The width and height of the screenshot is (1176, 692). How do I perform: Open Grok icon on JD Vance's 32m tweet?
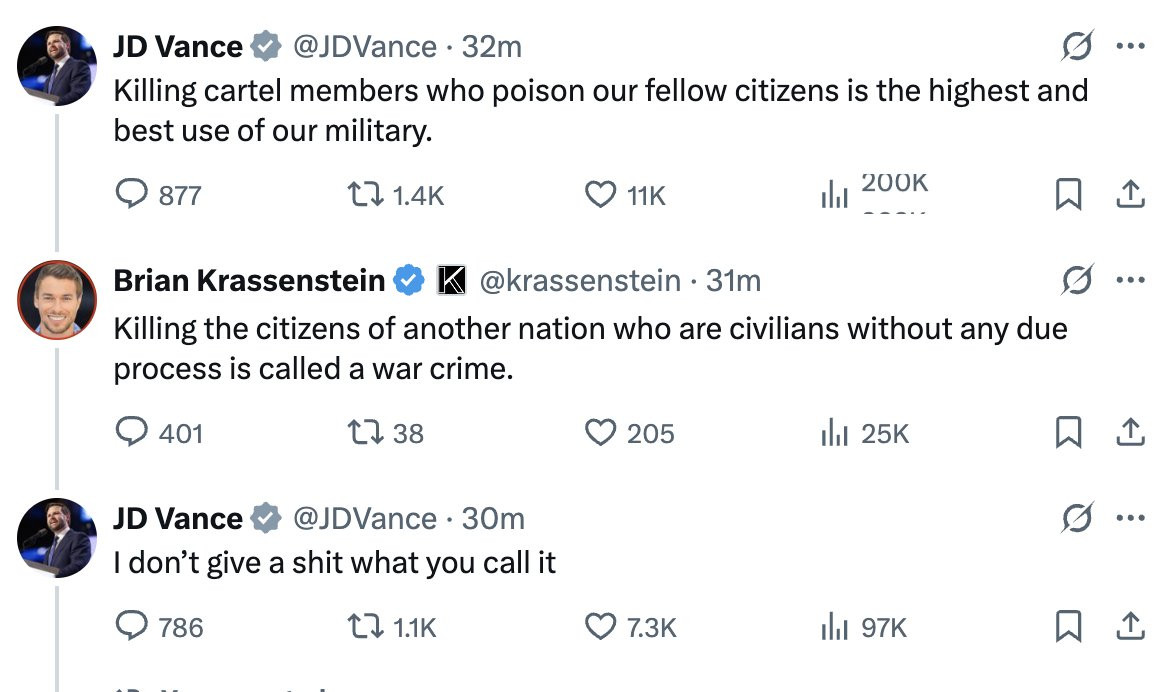point(1077,46)
